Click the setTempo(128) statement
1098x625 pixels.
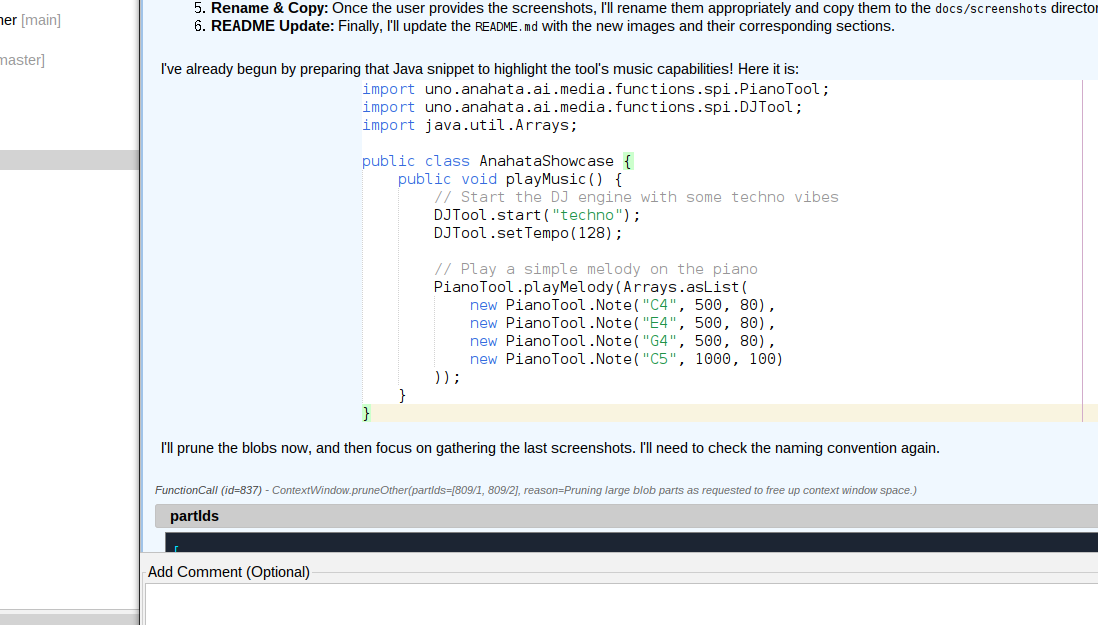pyautogui.click(x=525, y=232)
